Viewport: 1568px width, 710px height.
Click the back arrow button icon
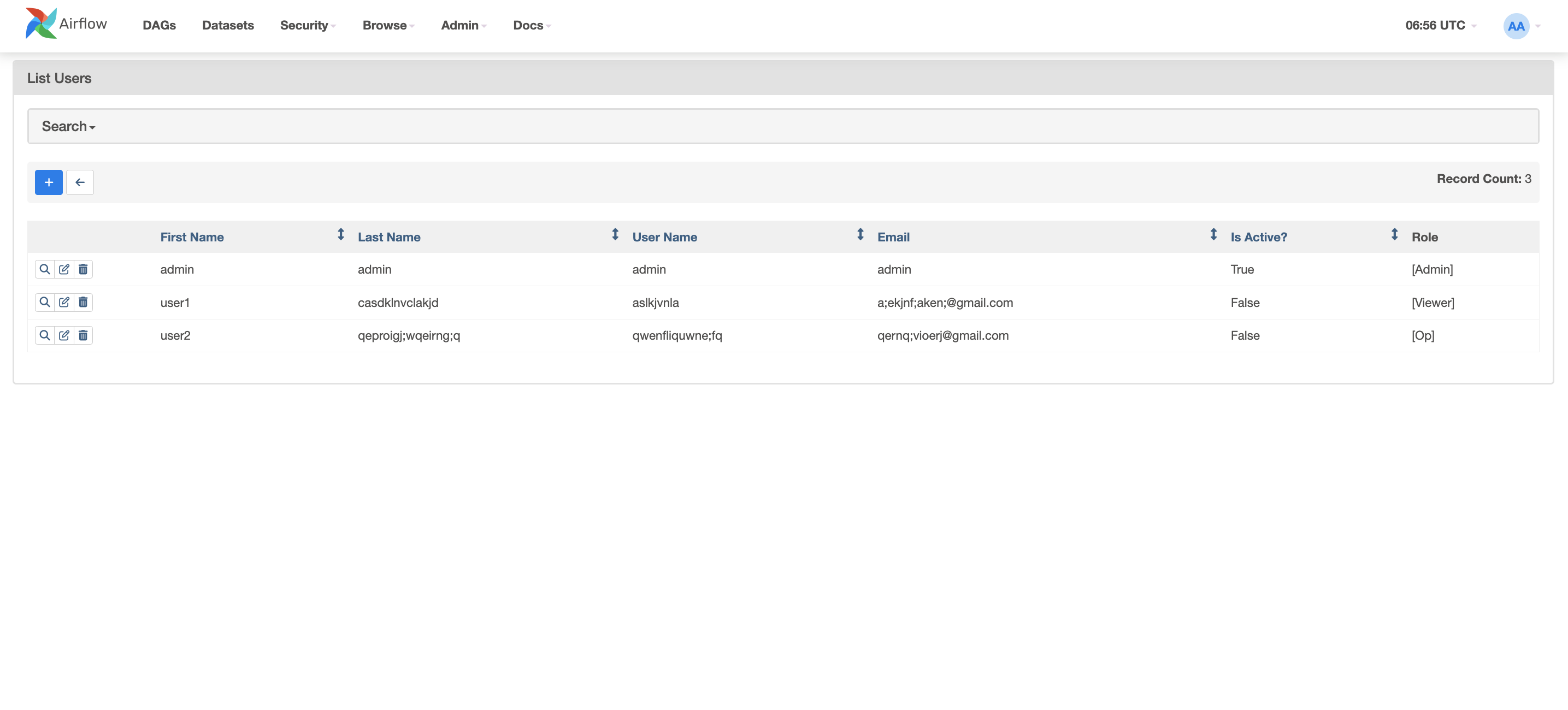tap(80, 182)
